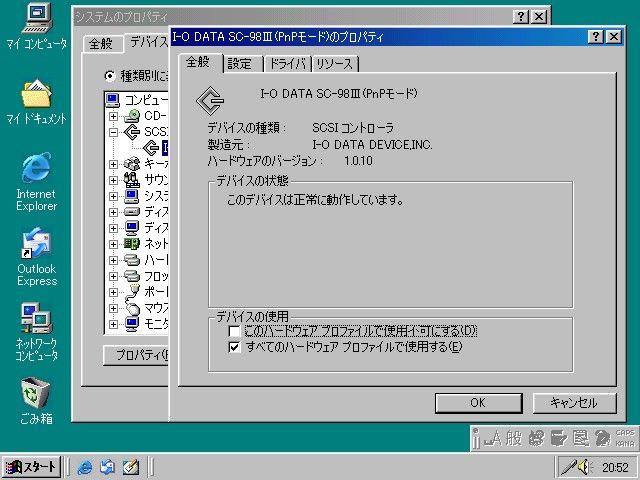640x480 pixels.
Task: Select the floppy フロッ controller icon
Action: pyautogui.click(x=132, y=276)
